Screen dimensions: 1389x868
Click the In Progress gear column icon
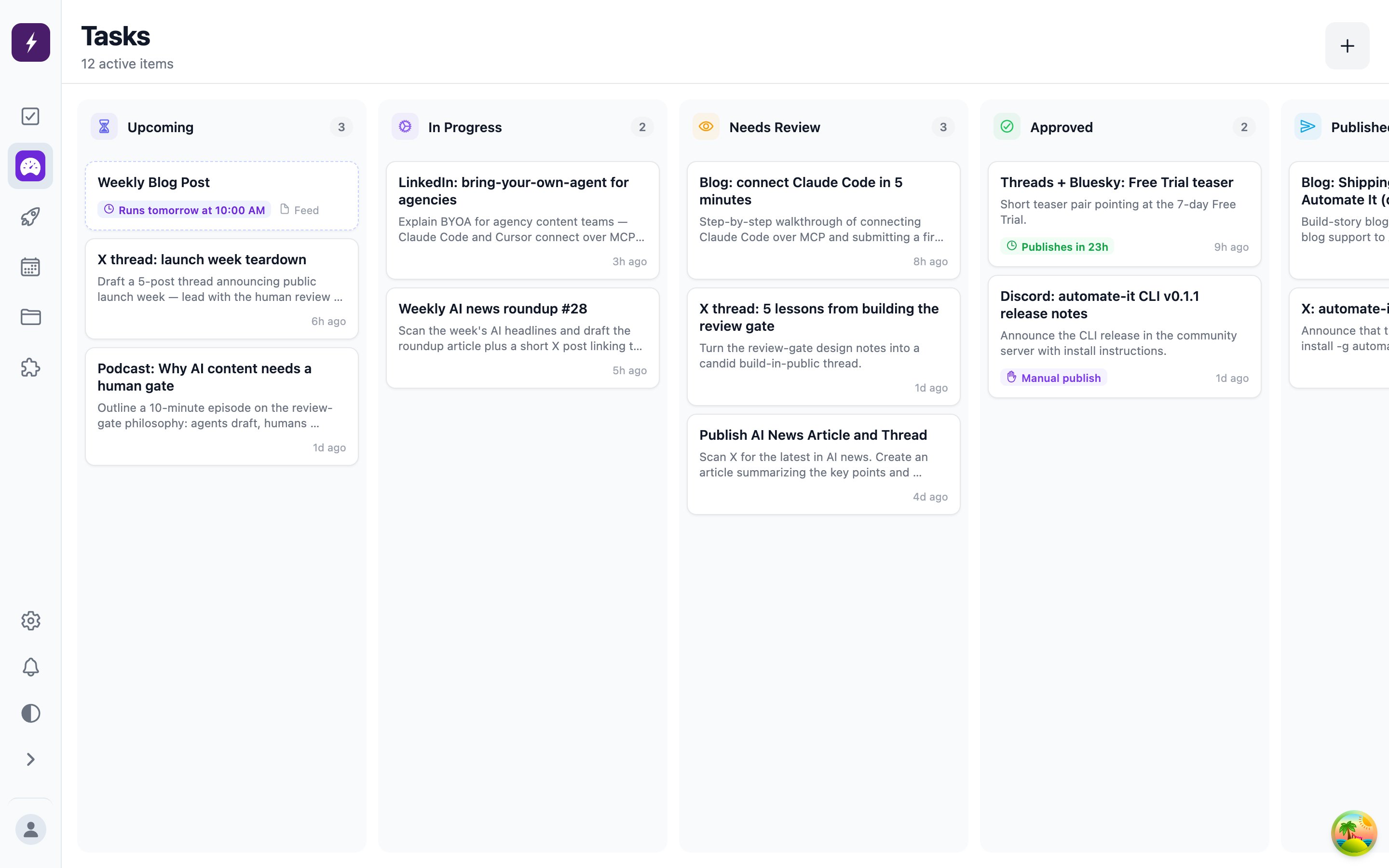point(405,126)
